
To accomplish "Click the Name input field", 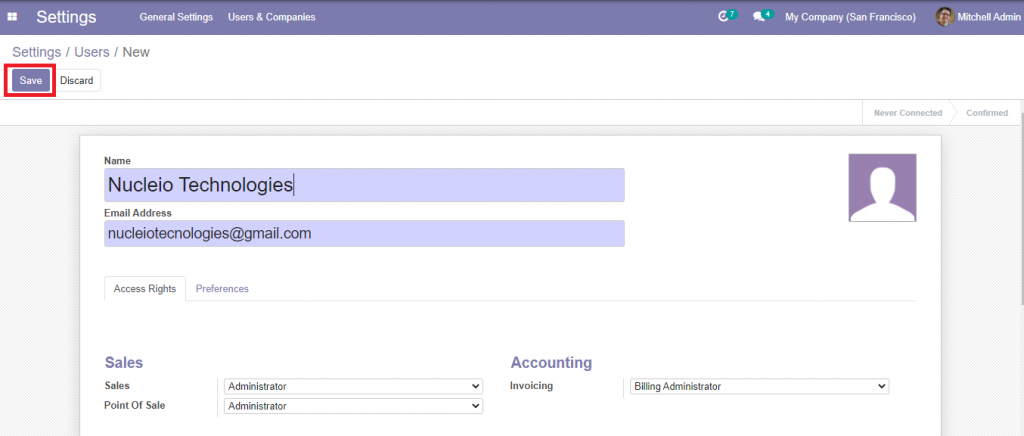I will point(364,185).
